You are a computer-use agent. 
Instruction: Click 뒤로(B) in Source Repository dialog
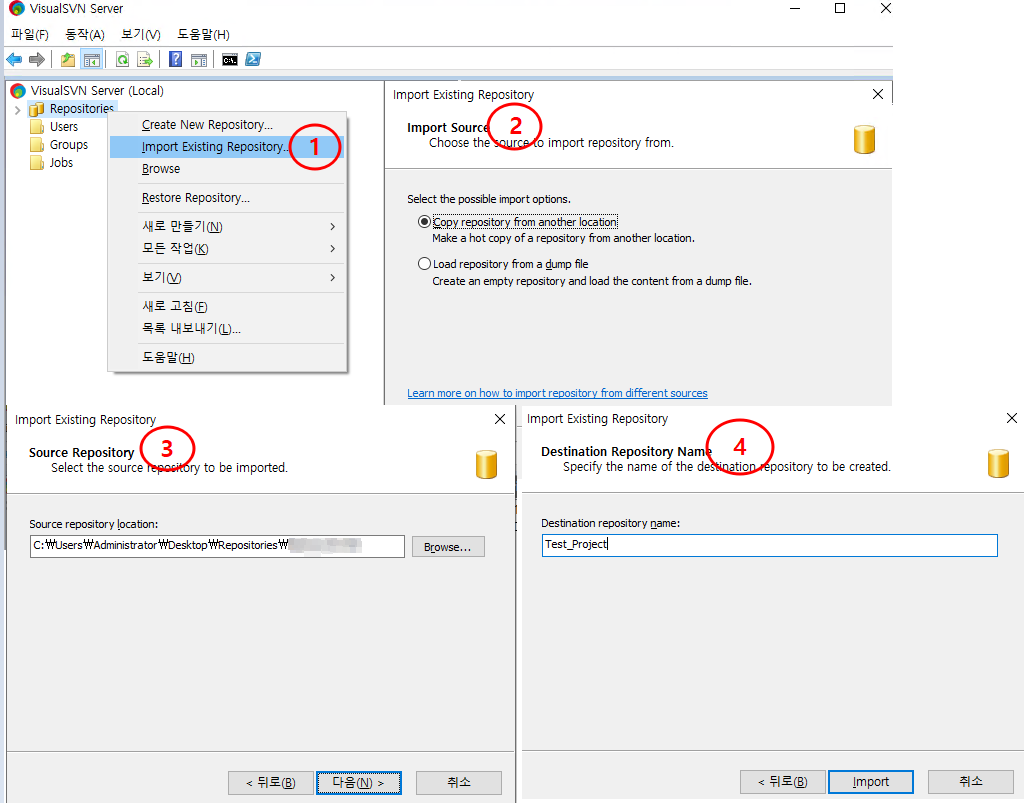coord(271,783)
